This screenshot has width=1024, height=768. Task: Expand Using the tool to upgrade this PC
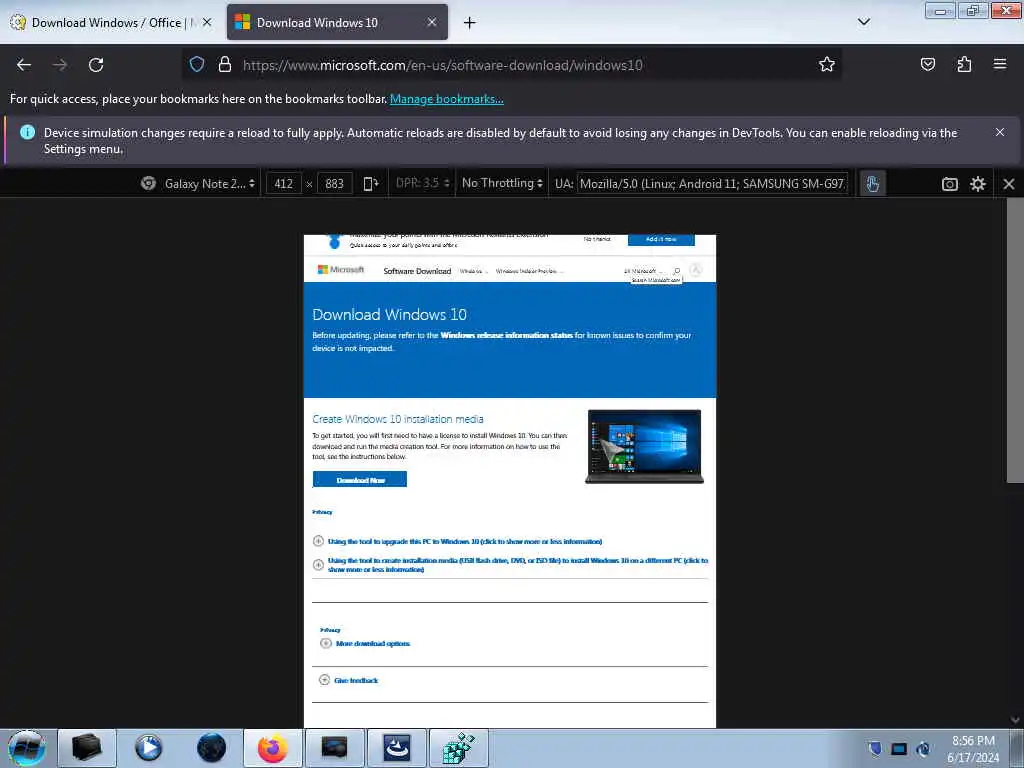point(464,541)
